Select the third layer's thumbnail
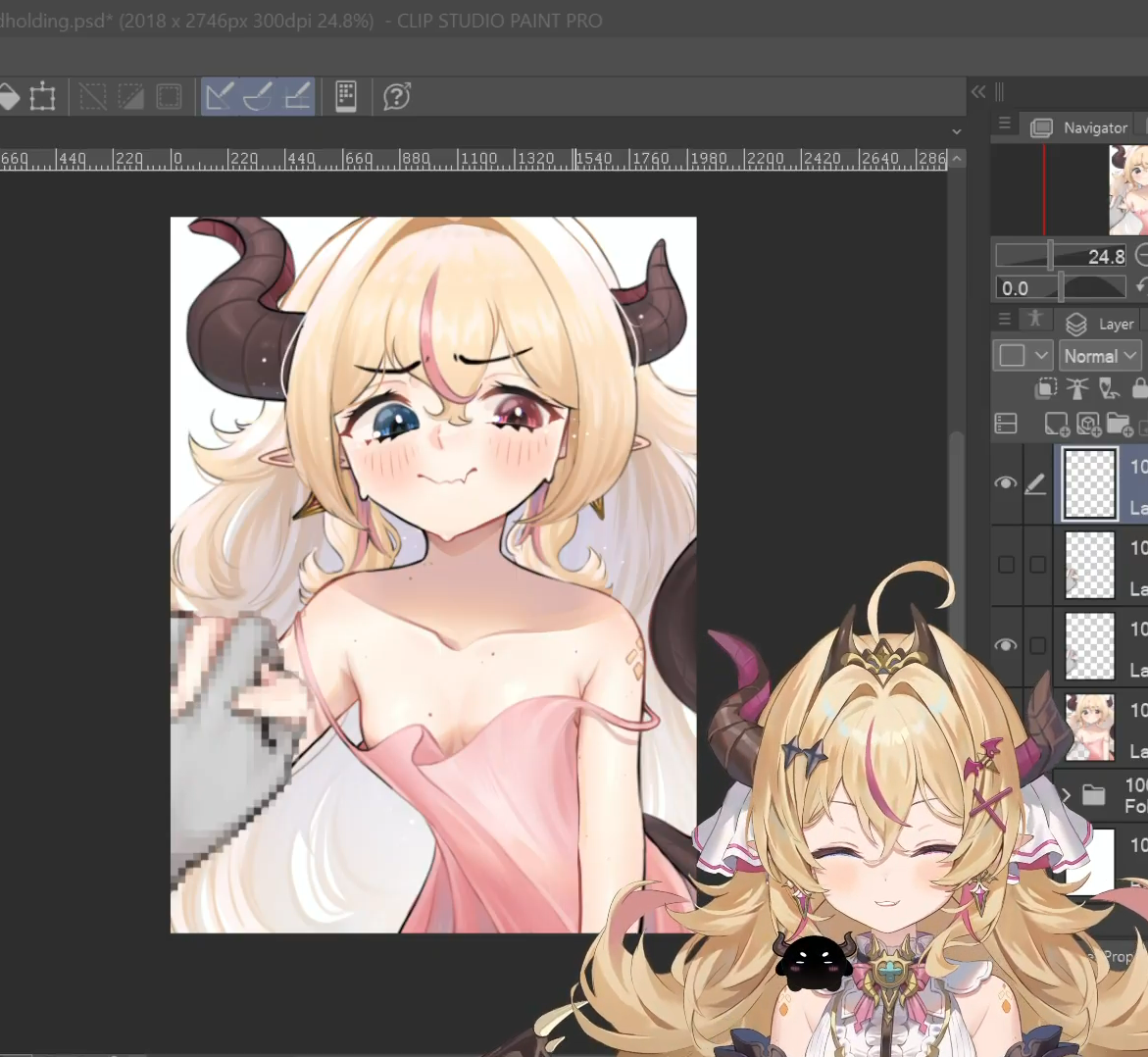1148x1057 pixels. [1089, 646]
